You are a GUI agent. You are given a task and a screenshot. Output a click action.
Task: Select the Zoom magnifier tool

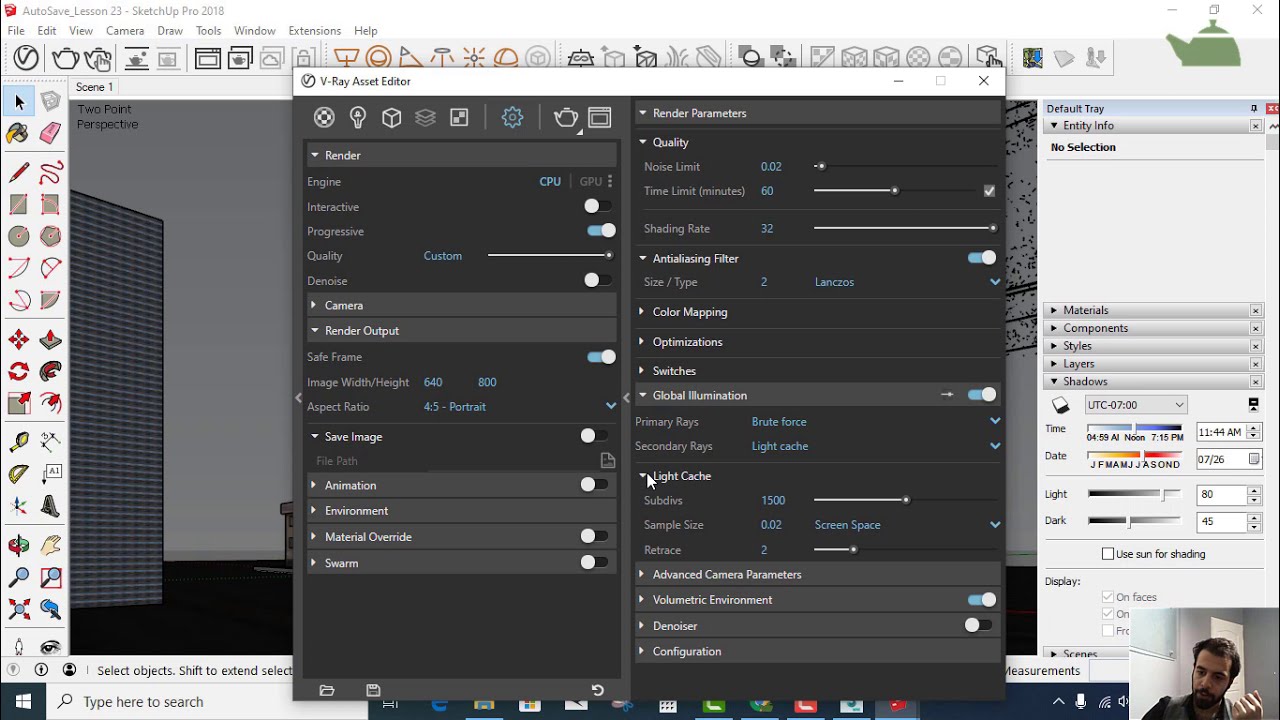18,577
